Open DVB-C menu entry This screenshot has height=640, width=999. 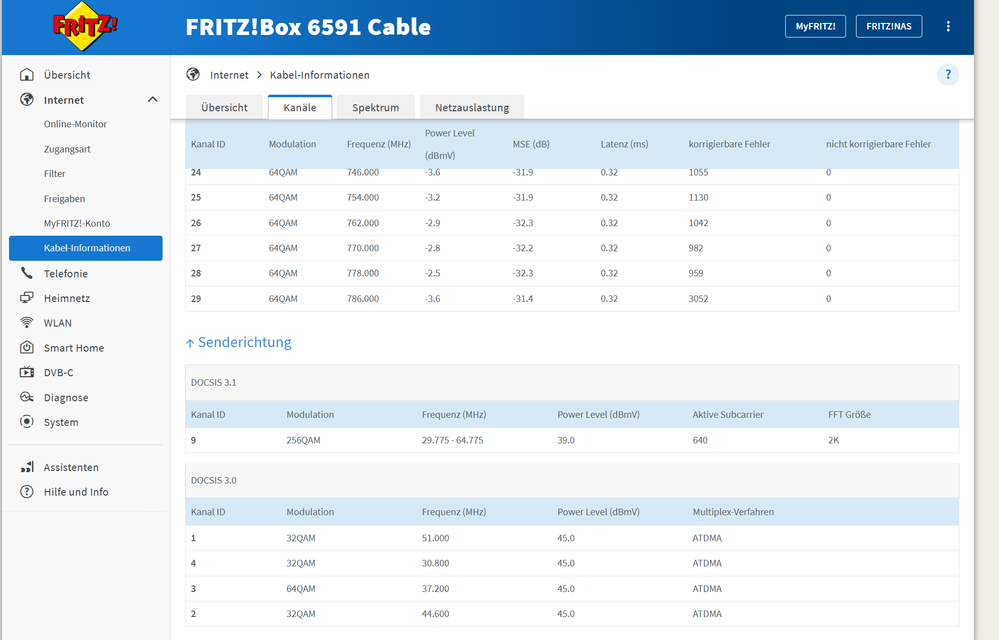click(x=59, y=373)
